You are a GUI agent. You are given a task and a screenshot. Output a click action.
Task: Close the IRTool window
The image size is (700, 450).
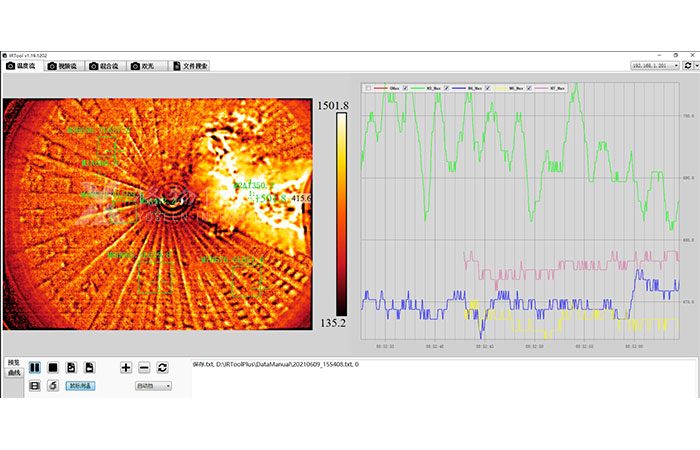coord(692,55)
